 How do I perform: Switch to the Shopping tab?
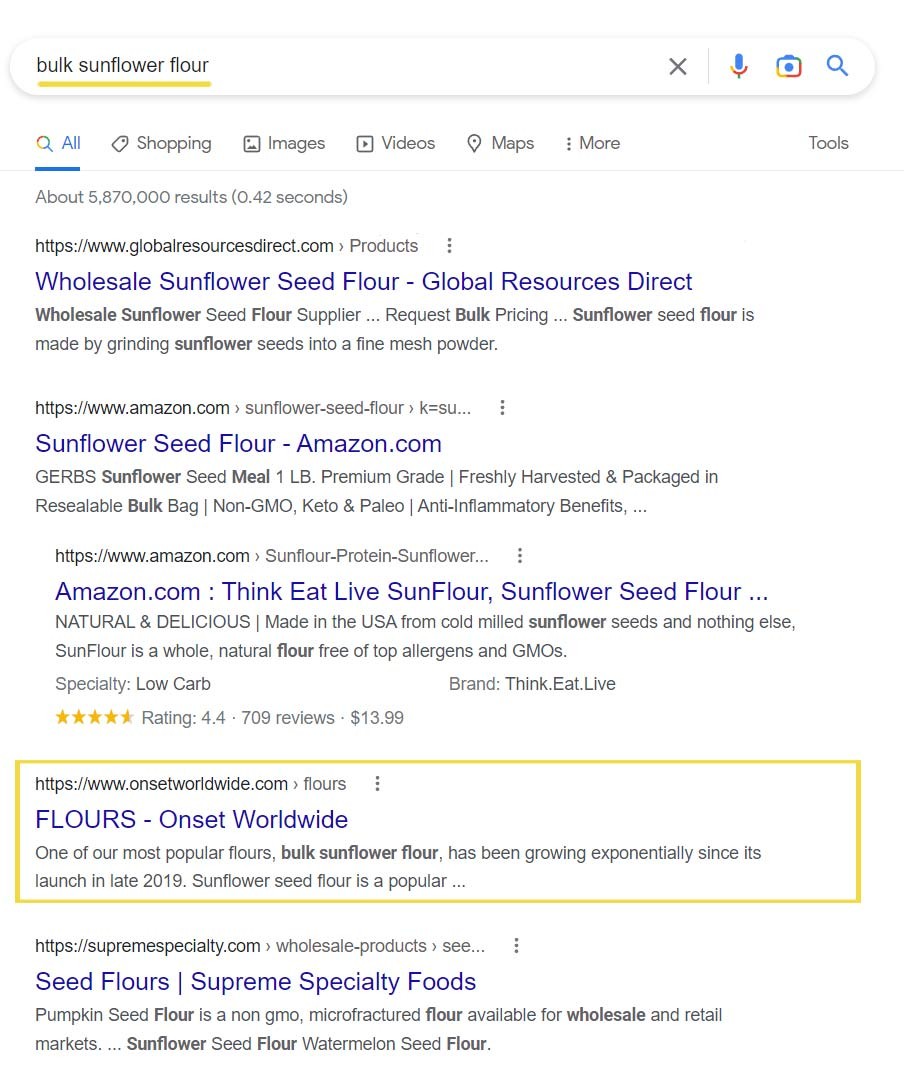pyautogui.click(x=161, y=144)
